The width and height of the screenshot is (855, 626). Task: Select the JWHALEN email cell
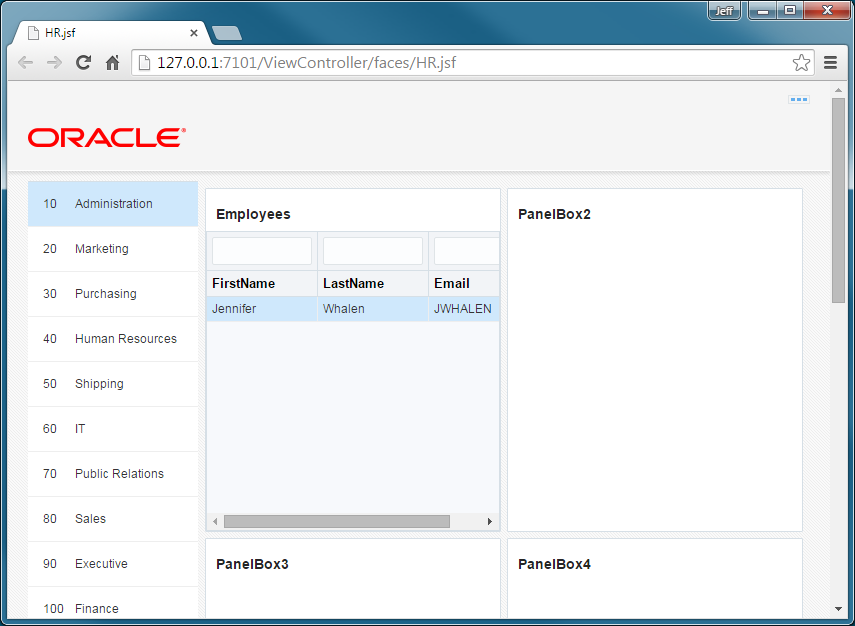tap(464, 309)
